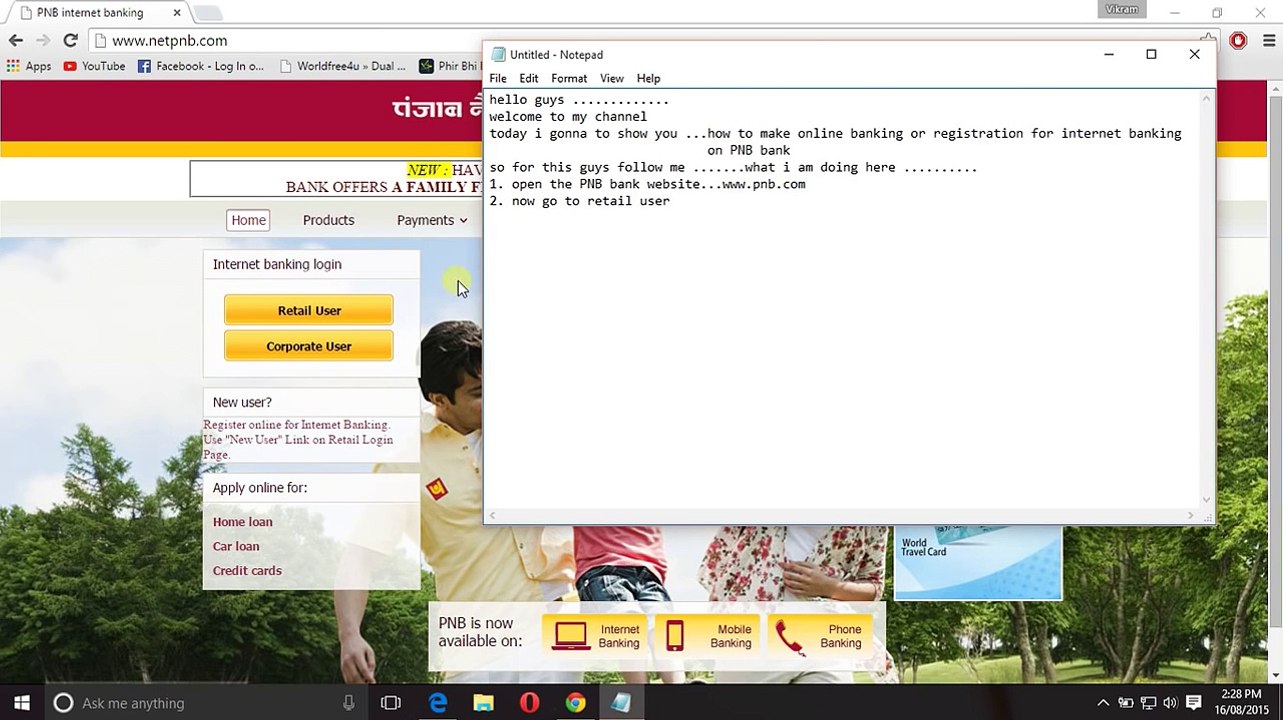Close the PNB internet banking tab

click(177, 13)
